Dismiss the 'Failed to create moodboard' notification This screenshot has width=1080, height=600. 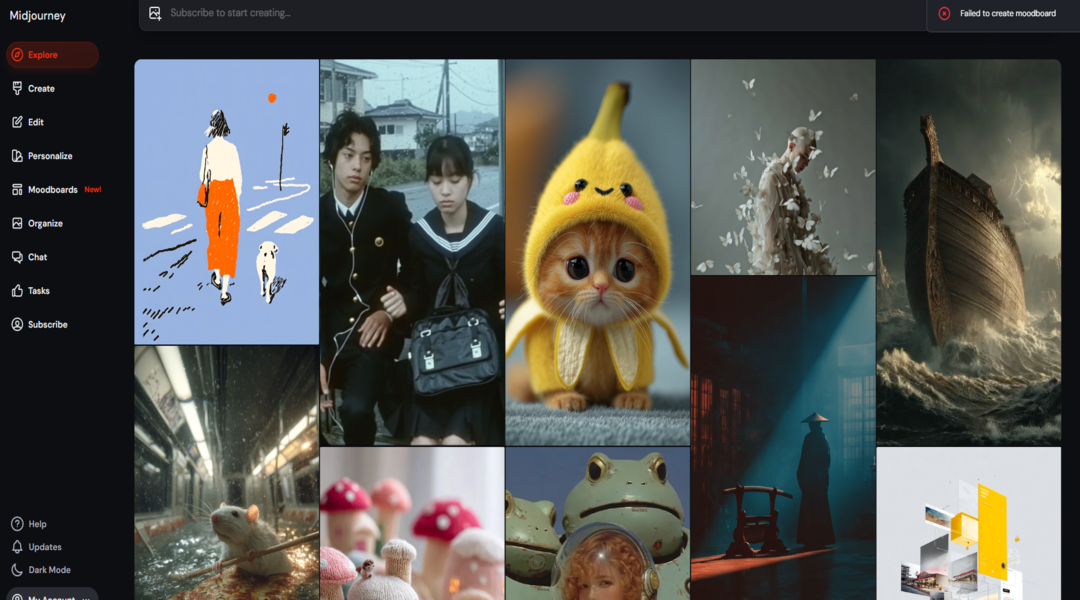1003,13
